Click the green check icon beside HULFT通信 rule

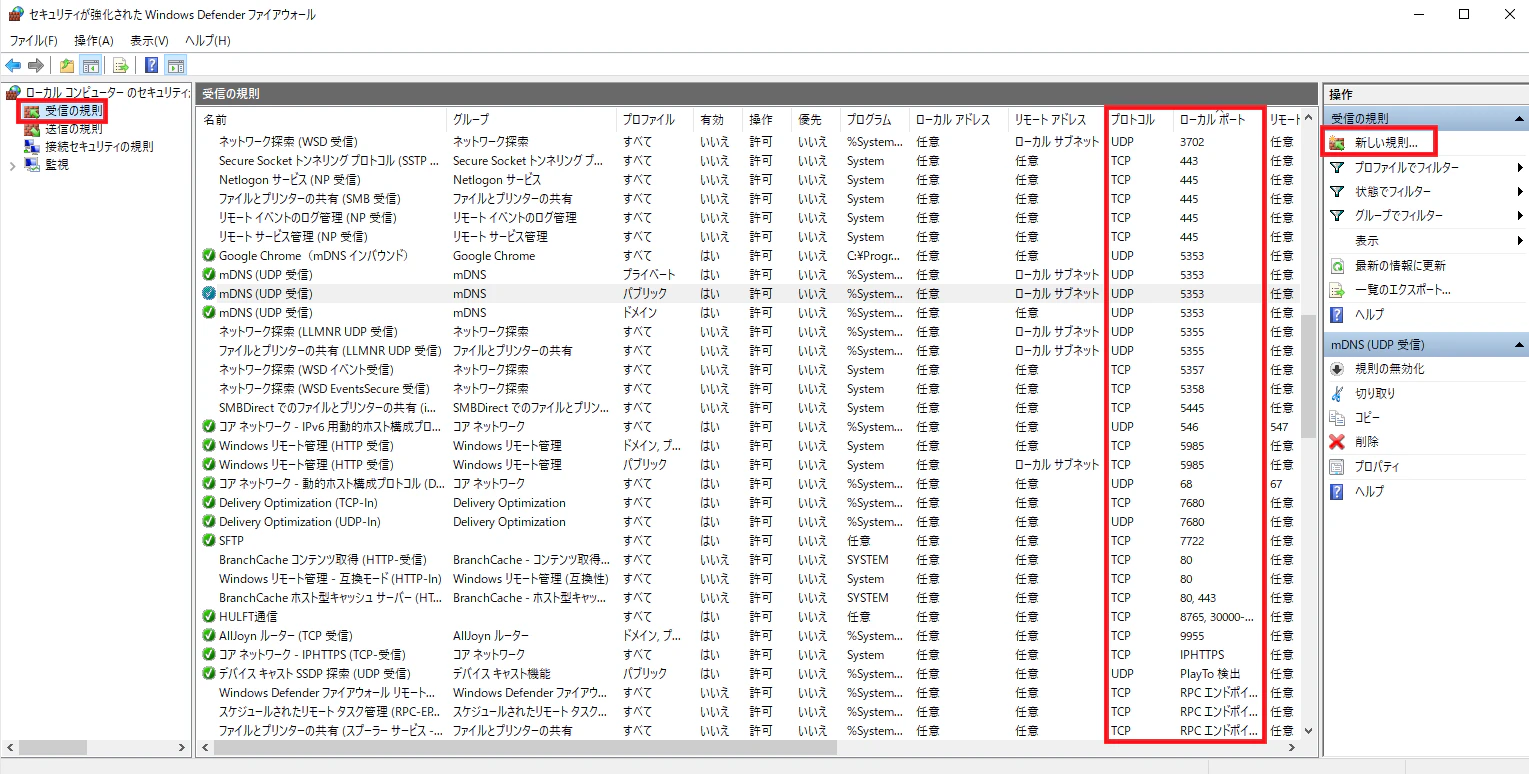click(x=209, y=617)
